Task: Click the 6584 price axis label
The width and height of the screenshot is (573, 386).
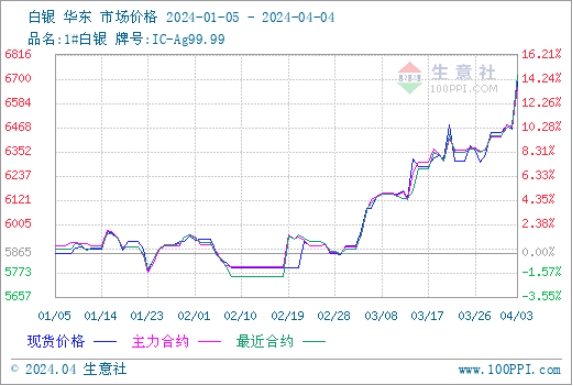Action: pyautogui.click(x=18, y=102)
